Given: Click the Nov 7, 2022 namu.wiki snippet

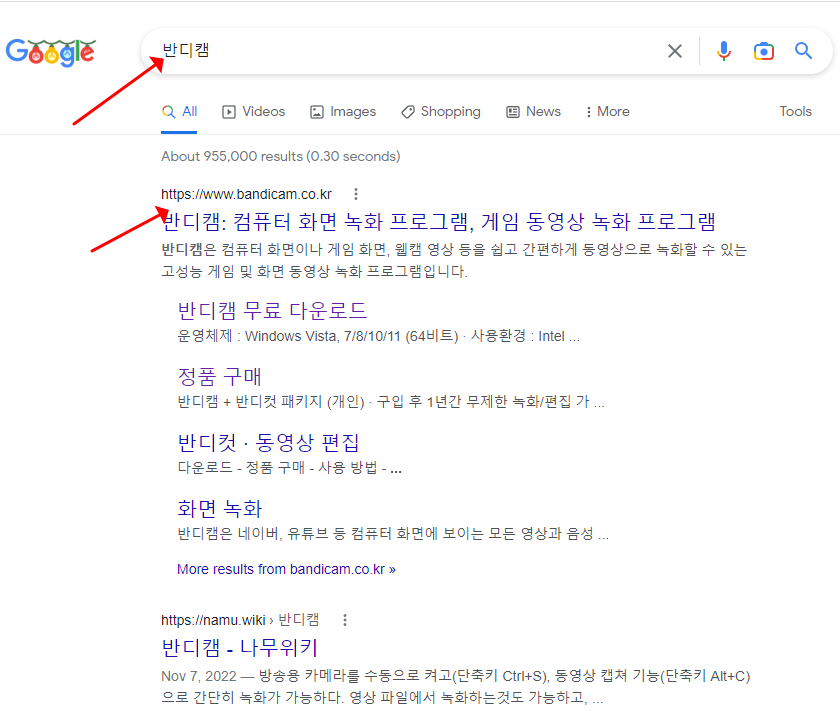Looking at the screenshot, I should click(455, 686).
